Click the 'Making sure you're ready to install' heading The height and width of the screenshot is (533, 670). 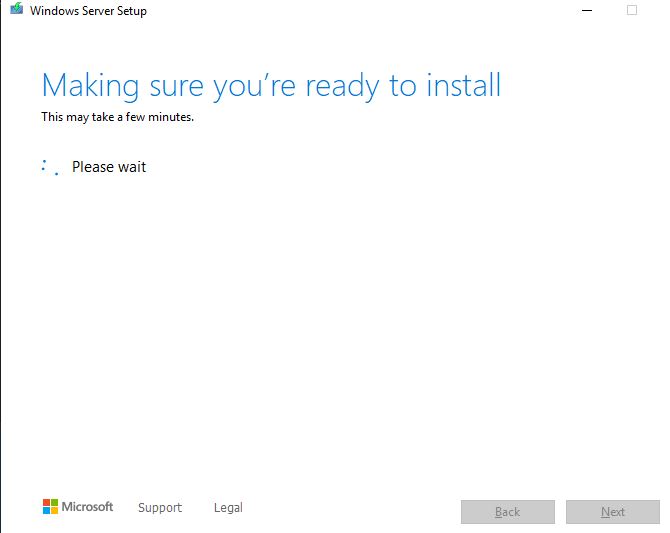270,86
